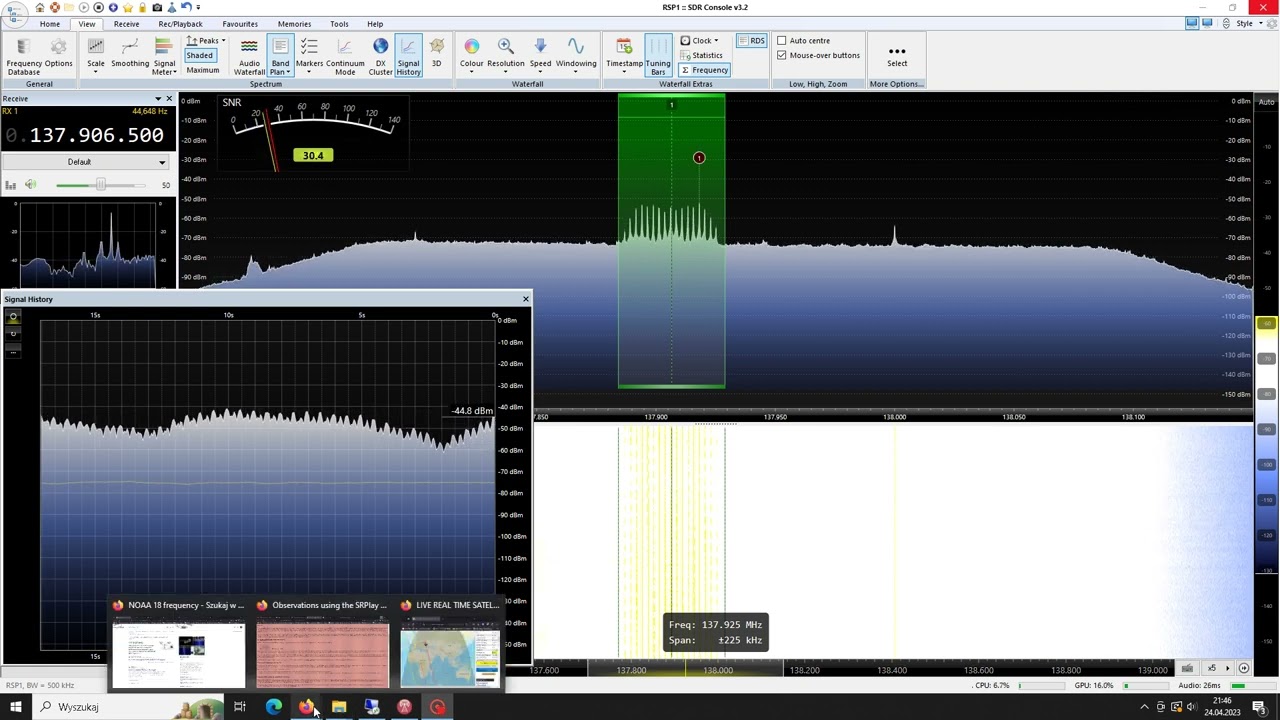This screenshot has width=1280, height=720.
Task: Select the Shaded spectrum style
Action: 199,55
